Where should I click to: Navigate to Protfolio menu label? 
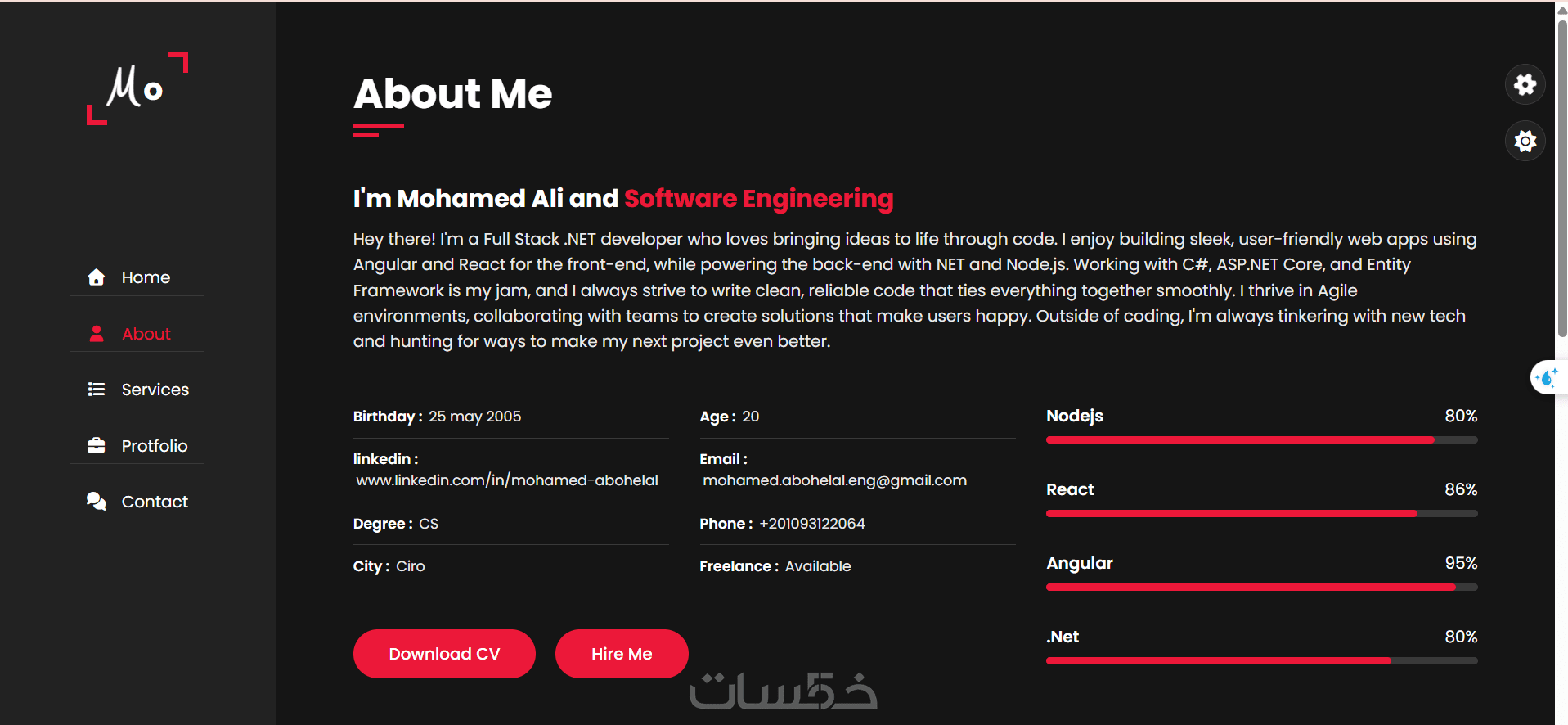155,446
